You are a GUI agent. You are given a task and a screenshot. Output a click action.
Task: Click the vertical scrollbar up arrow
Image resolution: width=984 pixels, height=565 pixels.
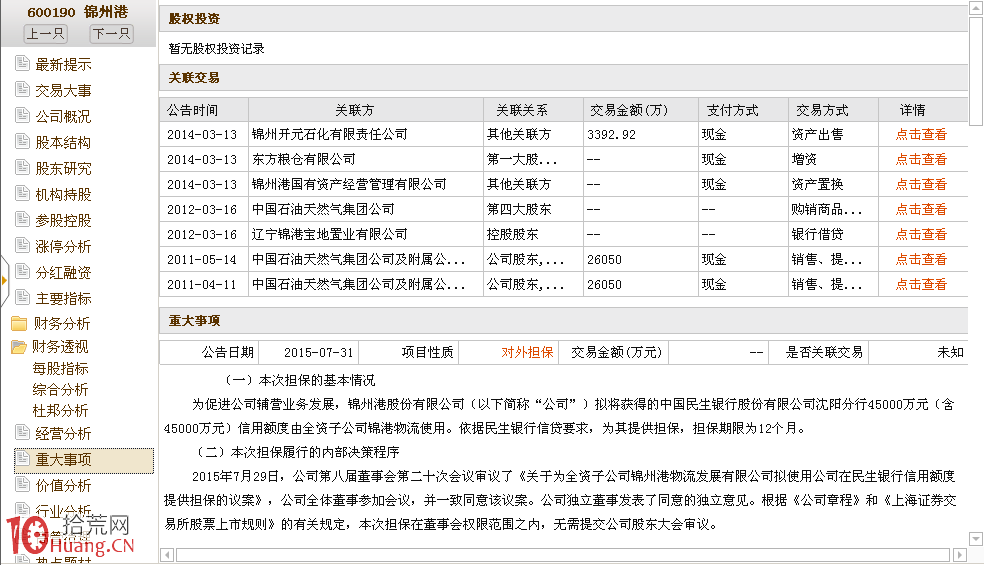tap(976, 8)
